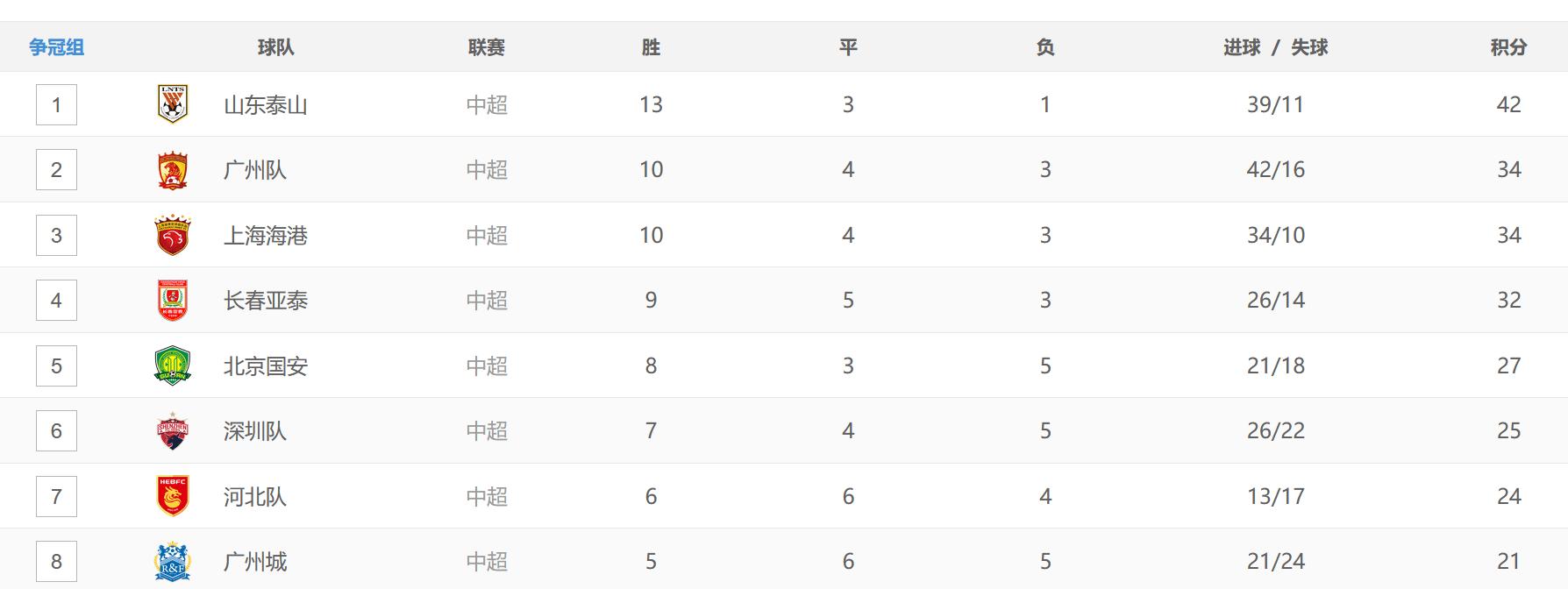The height and width of the screenshot is (589, 1568).
Task: Click the 广州队 team crest icon
Action: click(x=173, y=170)
